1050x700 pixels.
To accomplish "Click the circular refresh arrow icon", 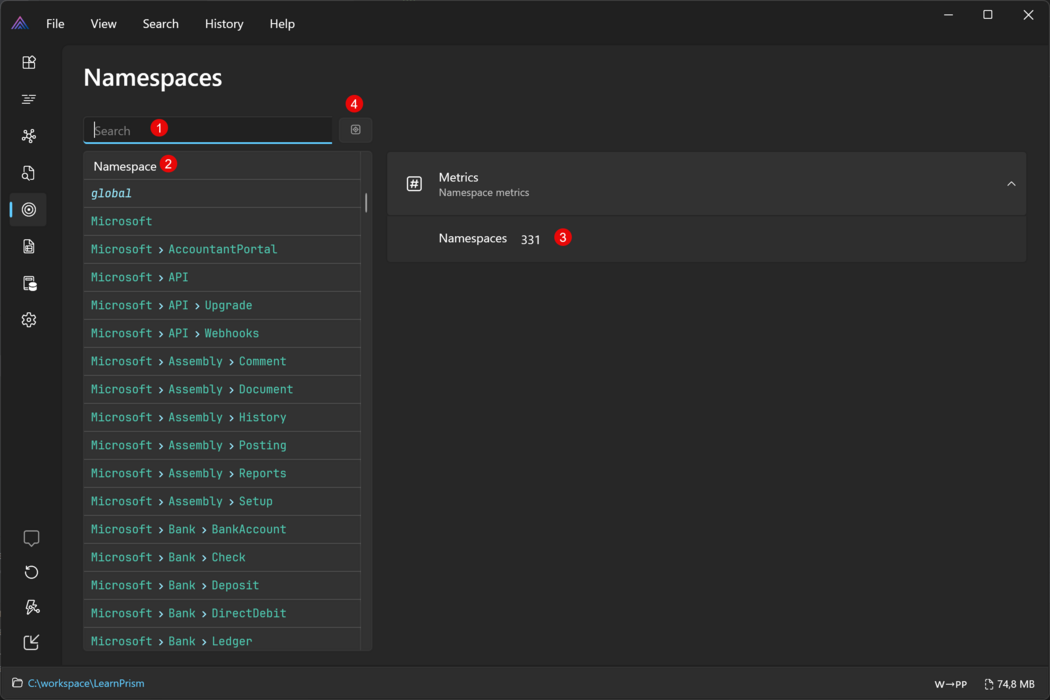I will (31, 572).
